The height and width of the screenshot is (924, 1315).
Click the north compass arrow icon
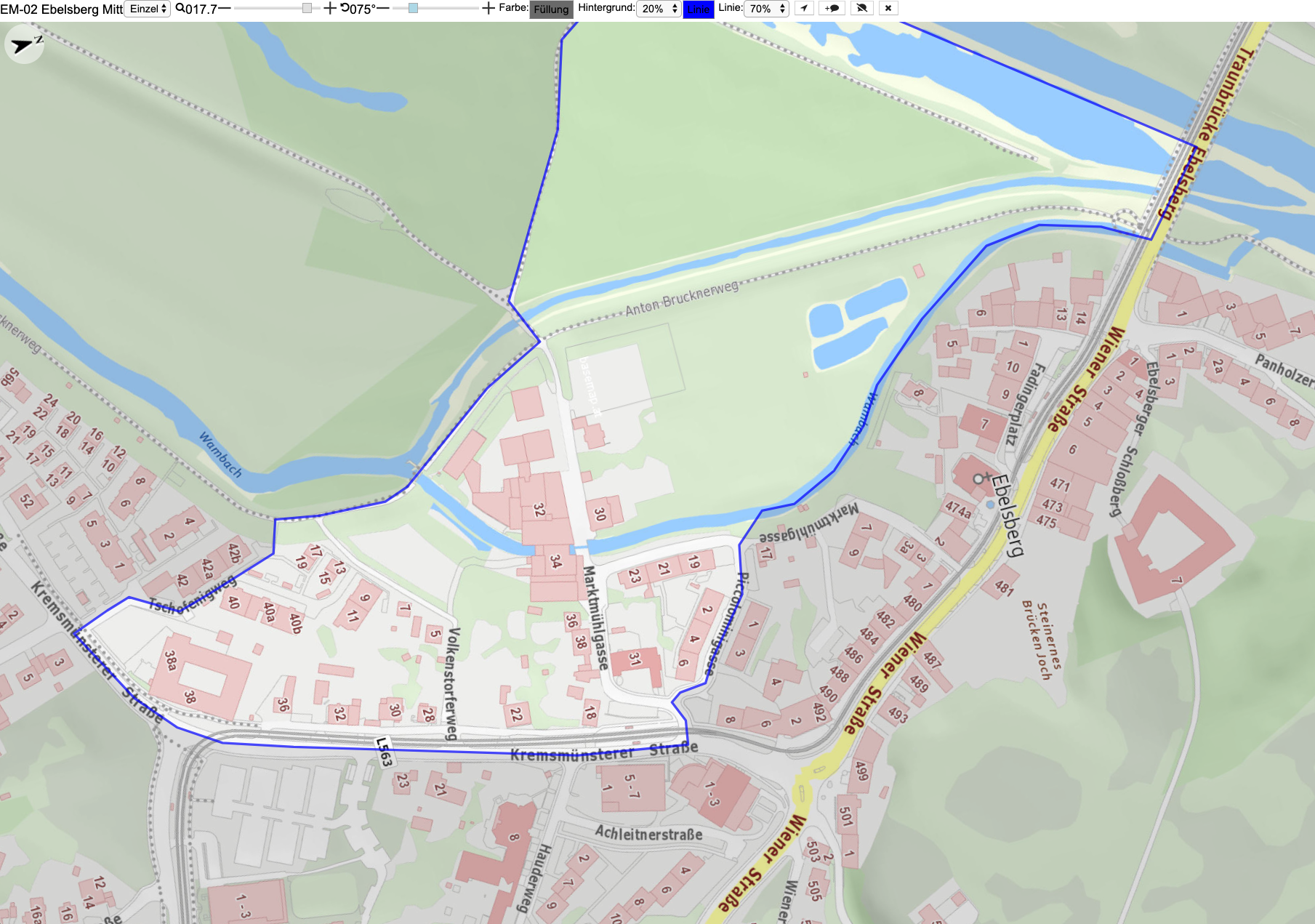tap(25, 44)
